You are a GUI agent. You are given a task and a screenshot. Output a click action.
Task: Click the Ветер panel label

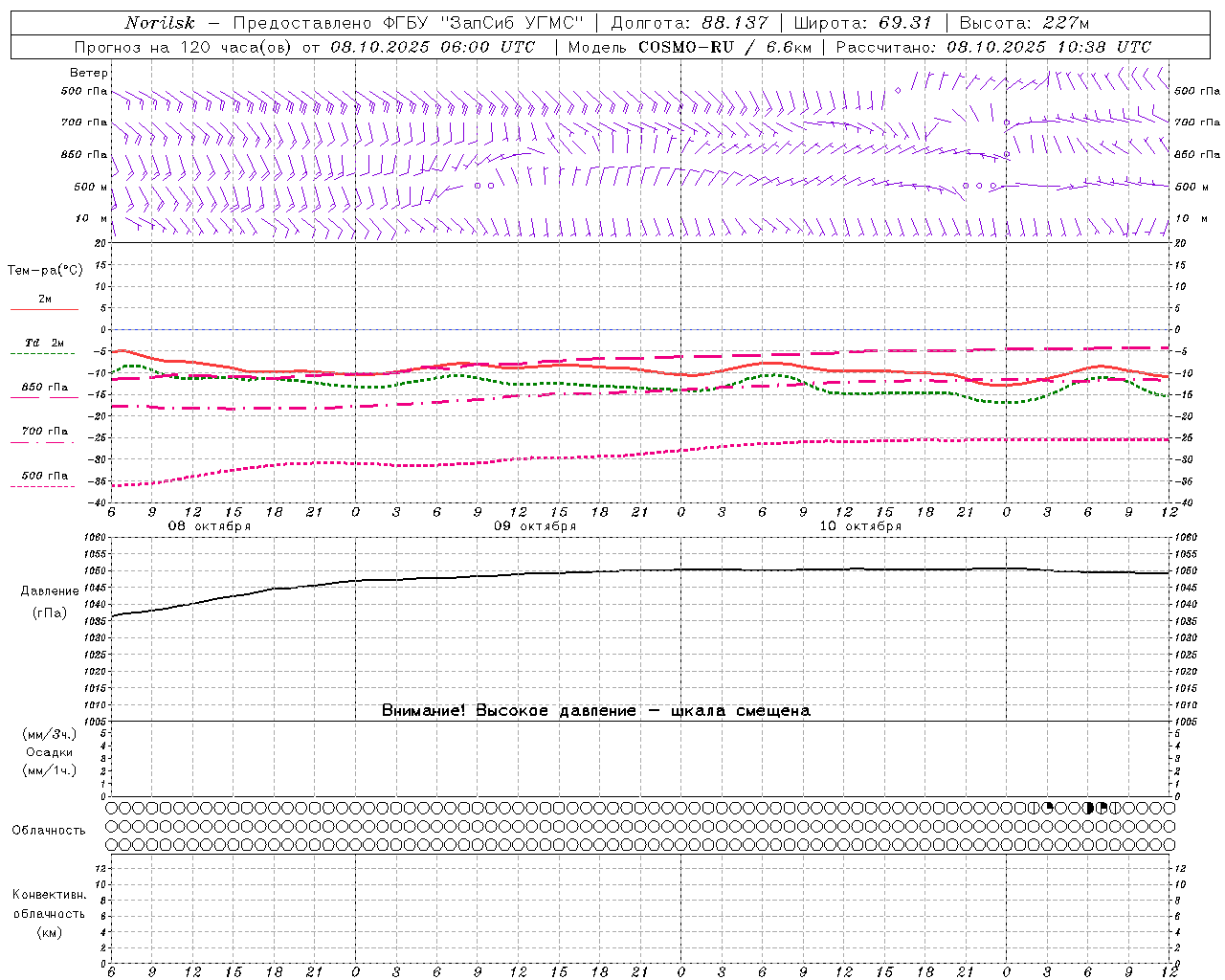click(x=89, y=73)
